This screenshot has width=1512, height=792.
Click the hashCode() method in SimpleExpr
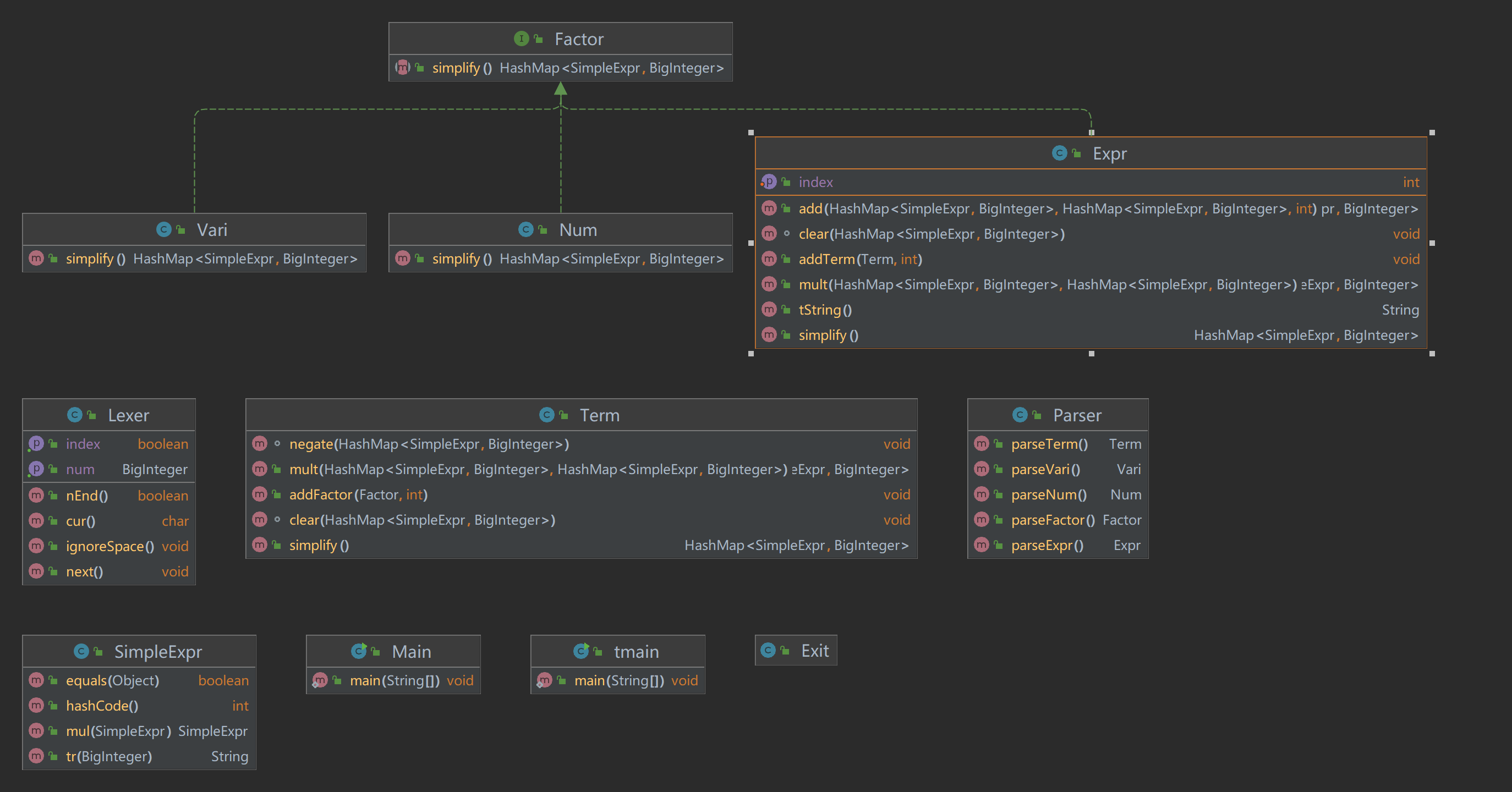[102, 706]
